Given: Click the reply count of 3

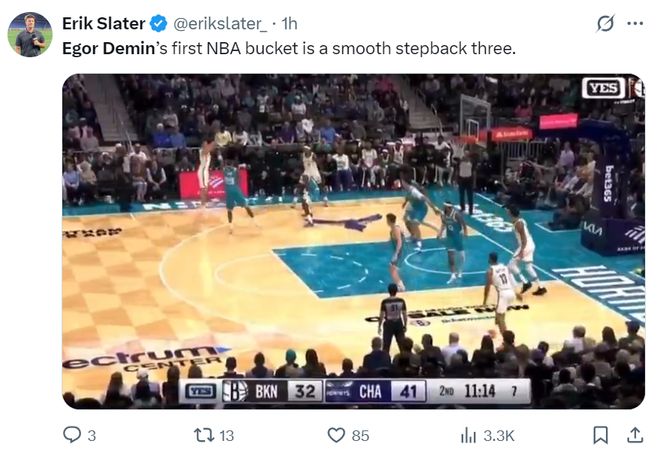Looking at the screenshot, I should click(x=92, y=435).
